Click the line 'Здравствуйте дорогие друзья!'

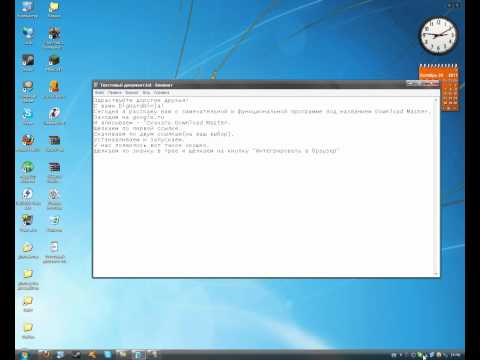click(141, 100)
